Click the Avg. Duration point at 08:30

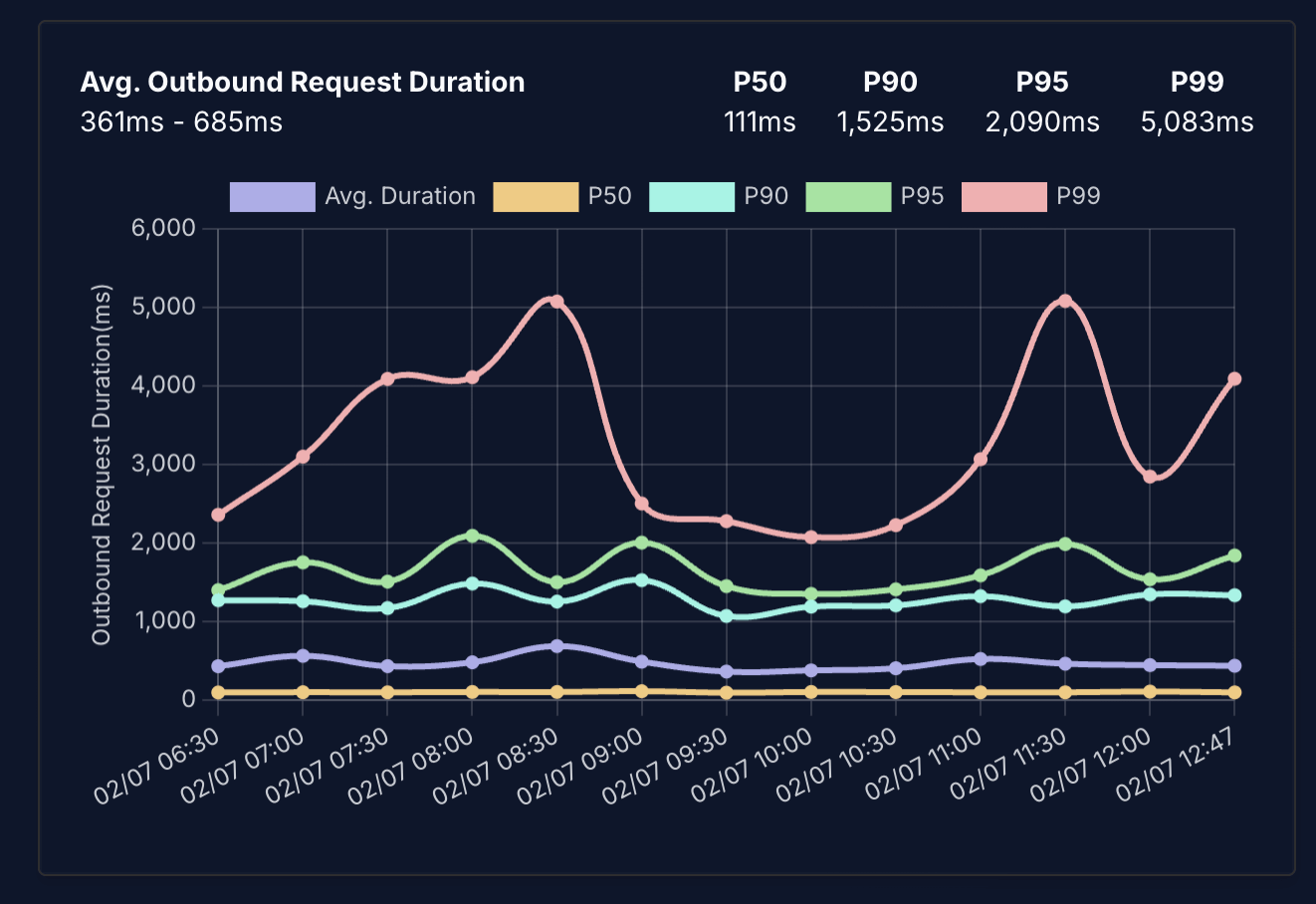tap(557, 646)
